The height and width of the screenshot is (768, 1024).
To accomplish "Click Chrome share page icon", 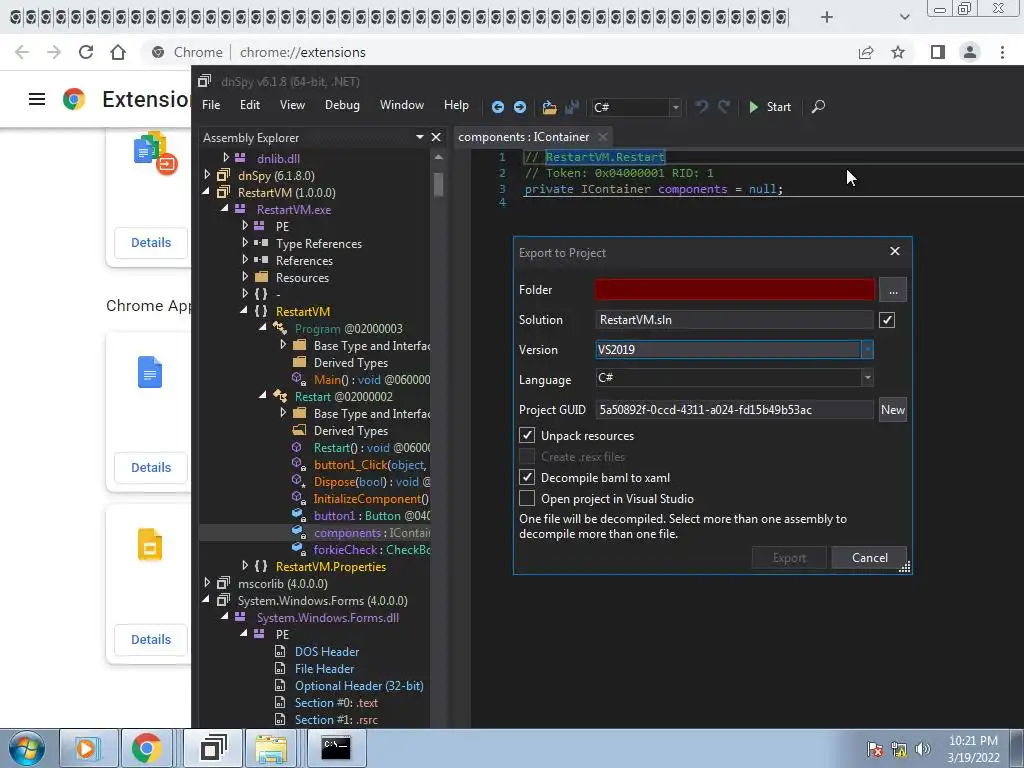I will point(866,52).
